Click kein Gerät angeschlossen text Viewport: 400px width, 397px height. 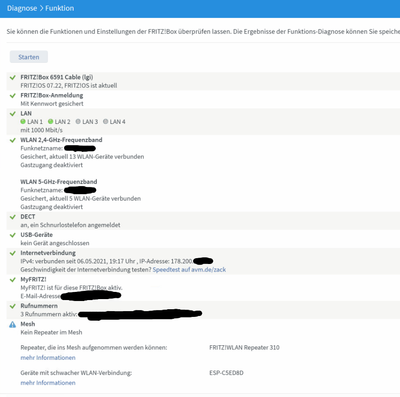tap(55, 243)
